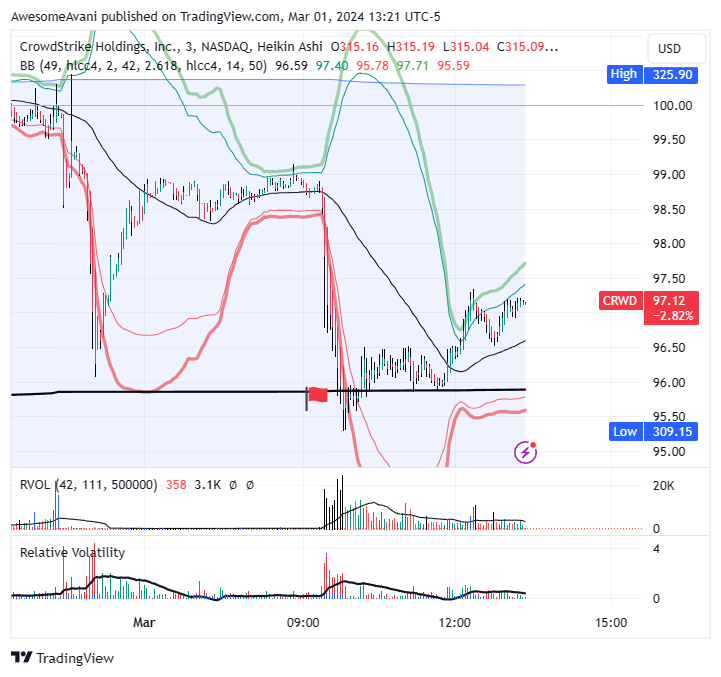Click the Heikin Ashi chart type text
721x677 pixels.
coord(290,47)
